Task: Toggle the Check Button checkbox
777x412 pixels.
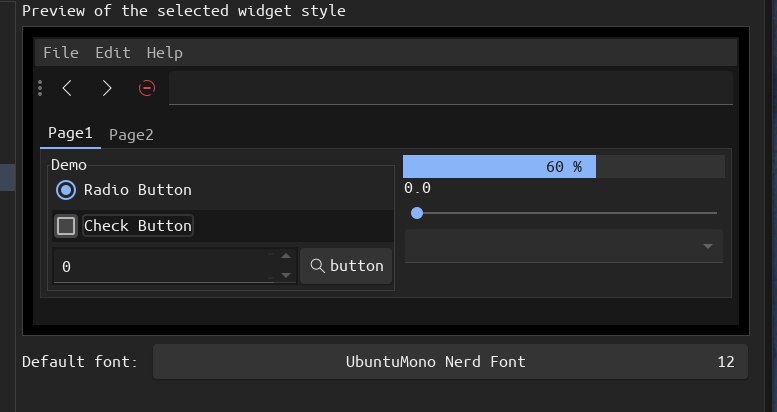Action: click(66, 226)
